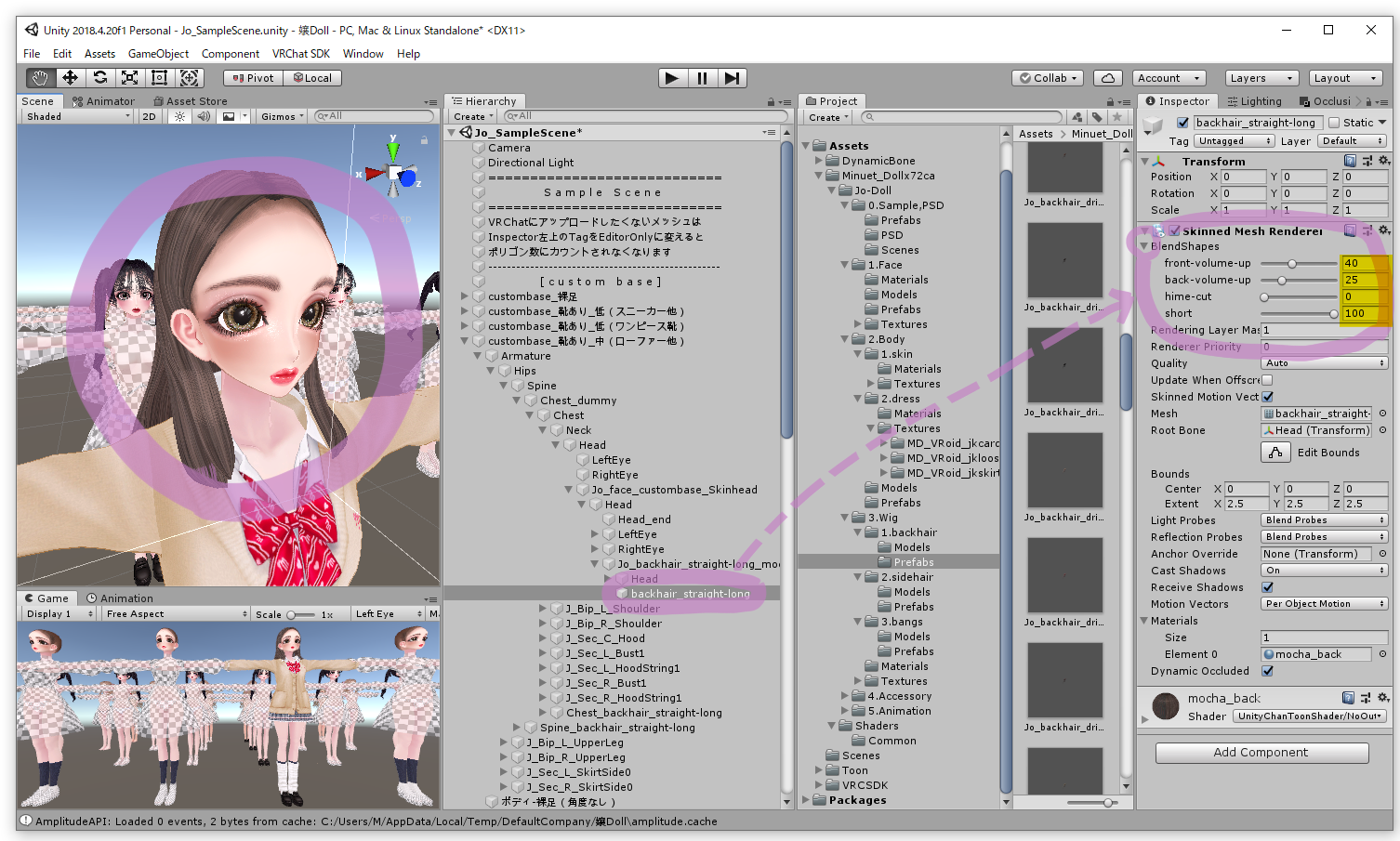This screenshot has height=841, width=1400.
Task: Click the back-volume-up slider
Action: tap(1298, 281)
